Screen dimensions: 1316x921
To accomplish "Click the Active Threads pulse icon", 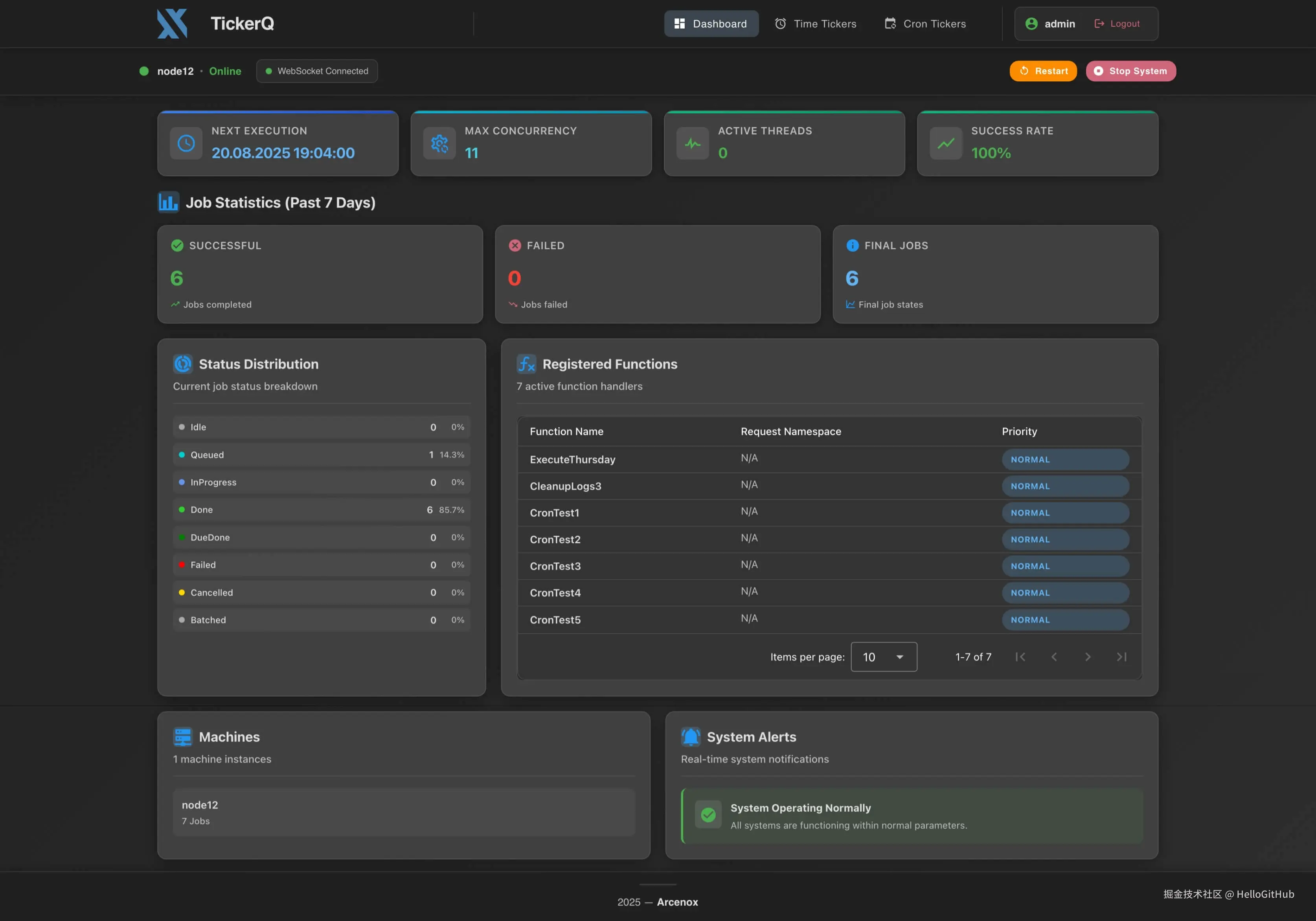I will (x=692, y=143).
